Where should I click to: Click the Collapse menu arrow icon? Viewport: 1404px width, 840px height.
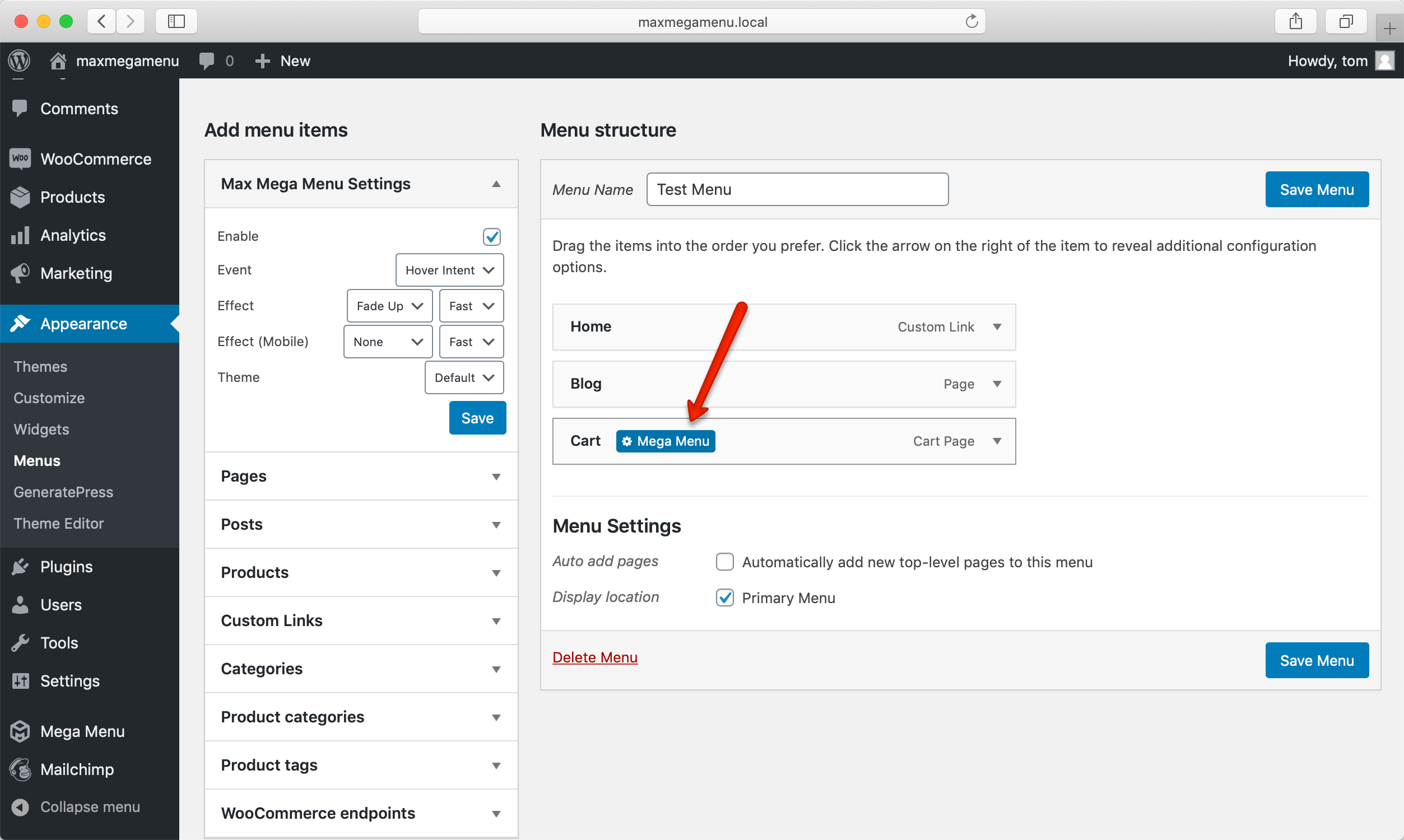point(20,807)
